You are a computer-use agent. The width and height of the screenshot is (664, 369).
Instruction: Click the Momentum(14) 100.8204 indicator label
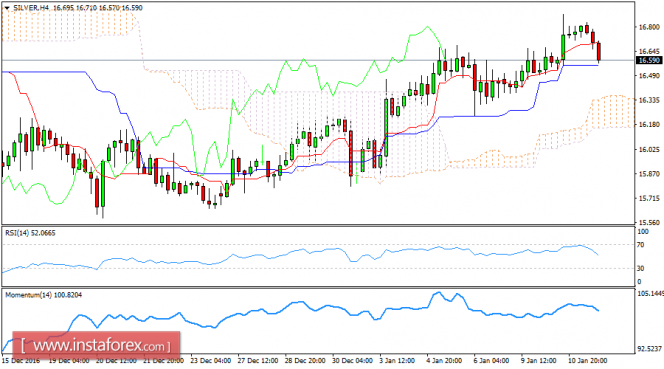tap(44, 295)
